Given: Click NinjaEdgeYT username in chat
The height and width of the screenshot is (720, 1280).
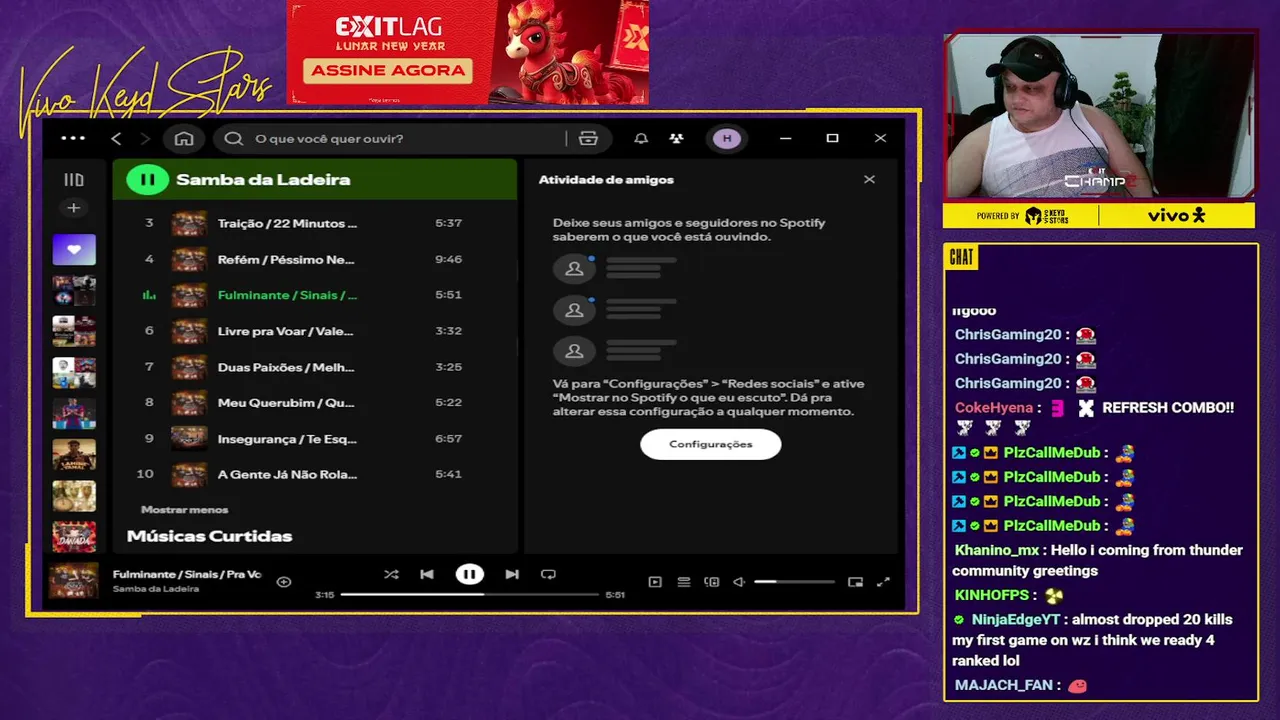Looking at the screenshot, I should pos(1015,620).
